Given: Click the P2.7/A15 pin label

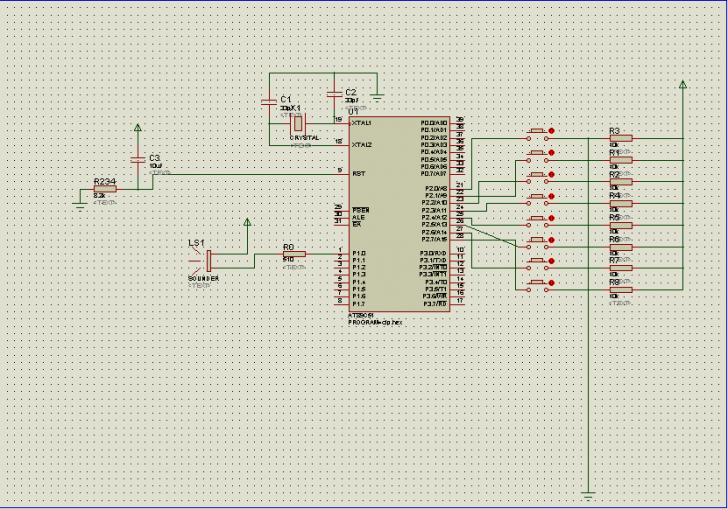Looking at the screenshot, I should tap(435, 240).
